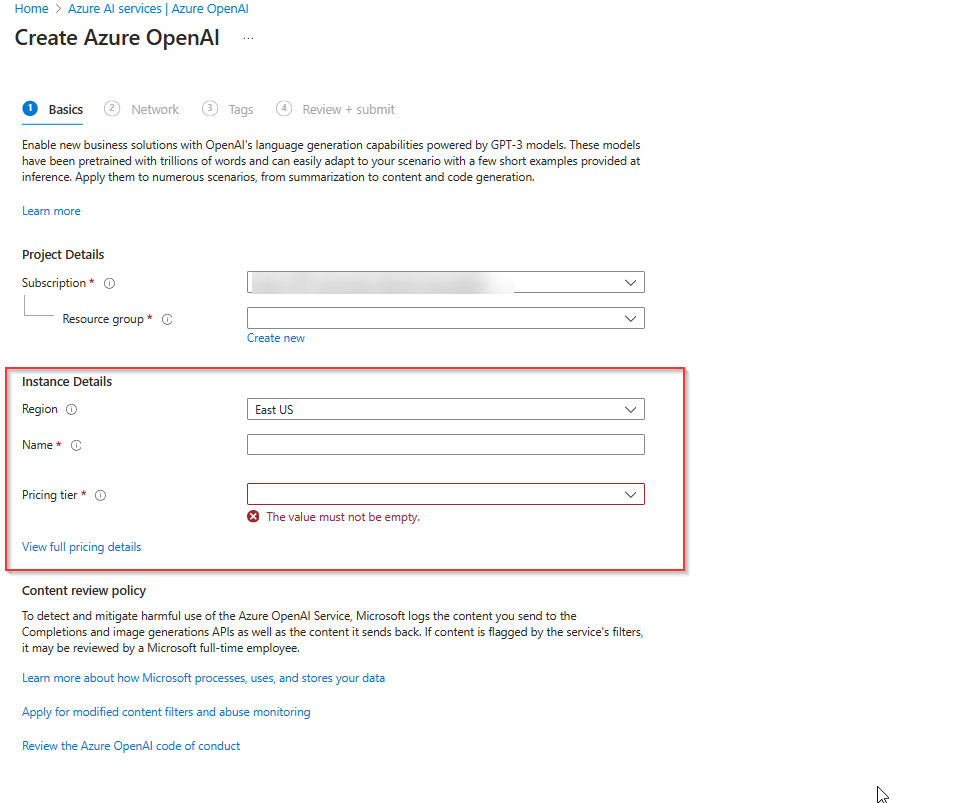The height and width of the screenshot is (803, 954).
Task: Open the ellipsis menu beside the title
Action: (x=248, y=38)
